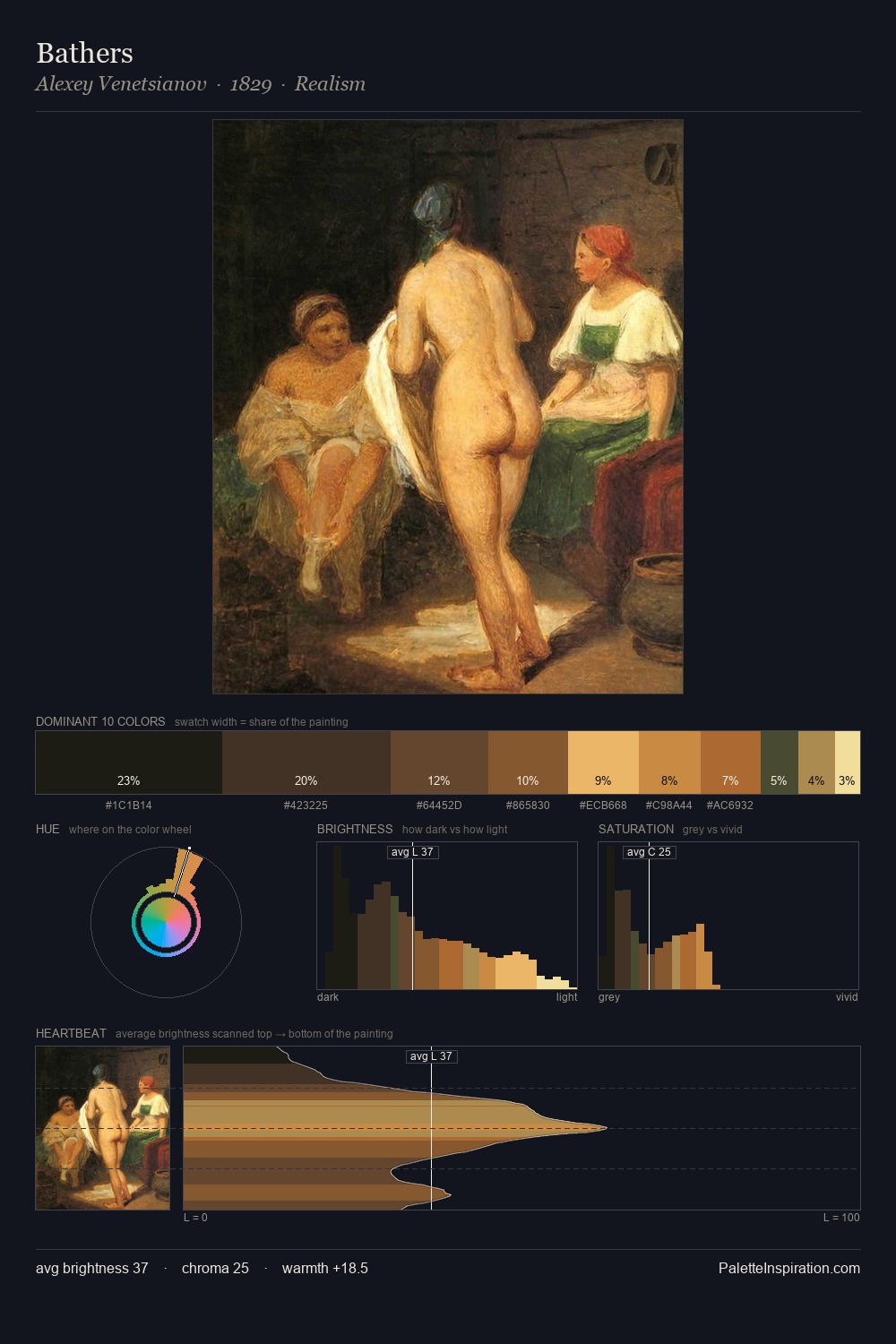
Task: Click the hex code #C98A44
Action: tap(669, 806)
